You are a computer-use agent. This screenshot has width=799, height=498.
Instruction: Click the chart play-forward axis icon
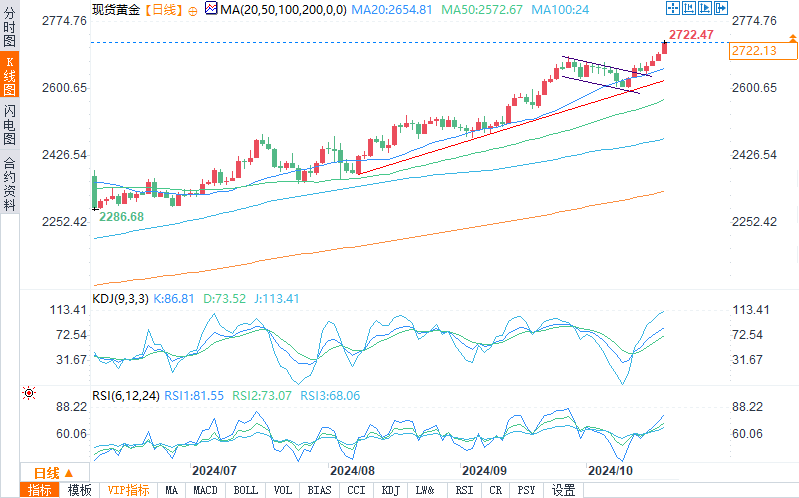705,8
